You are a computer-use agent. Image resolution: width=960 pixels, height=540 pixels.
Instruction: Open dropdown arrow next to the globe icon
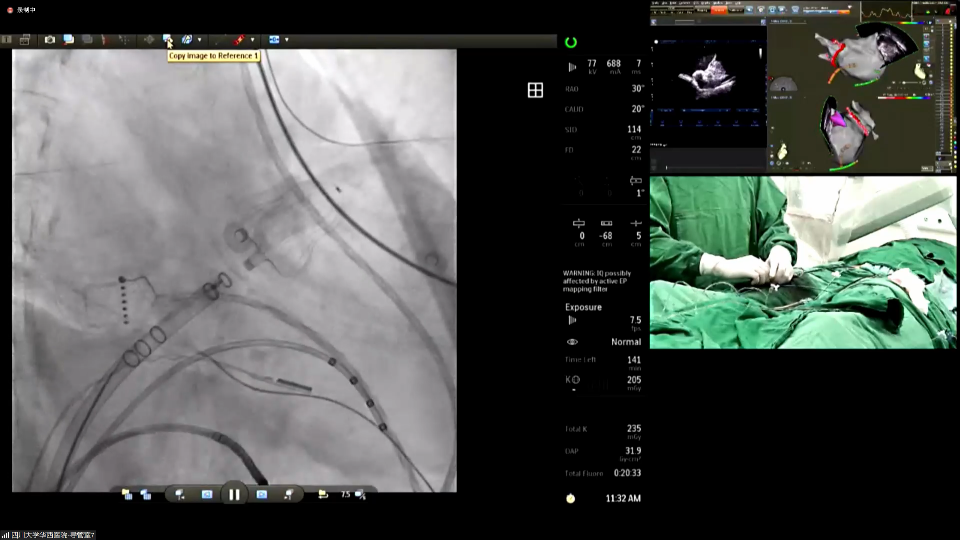pos(199,40)
